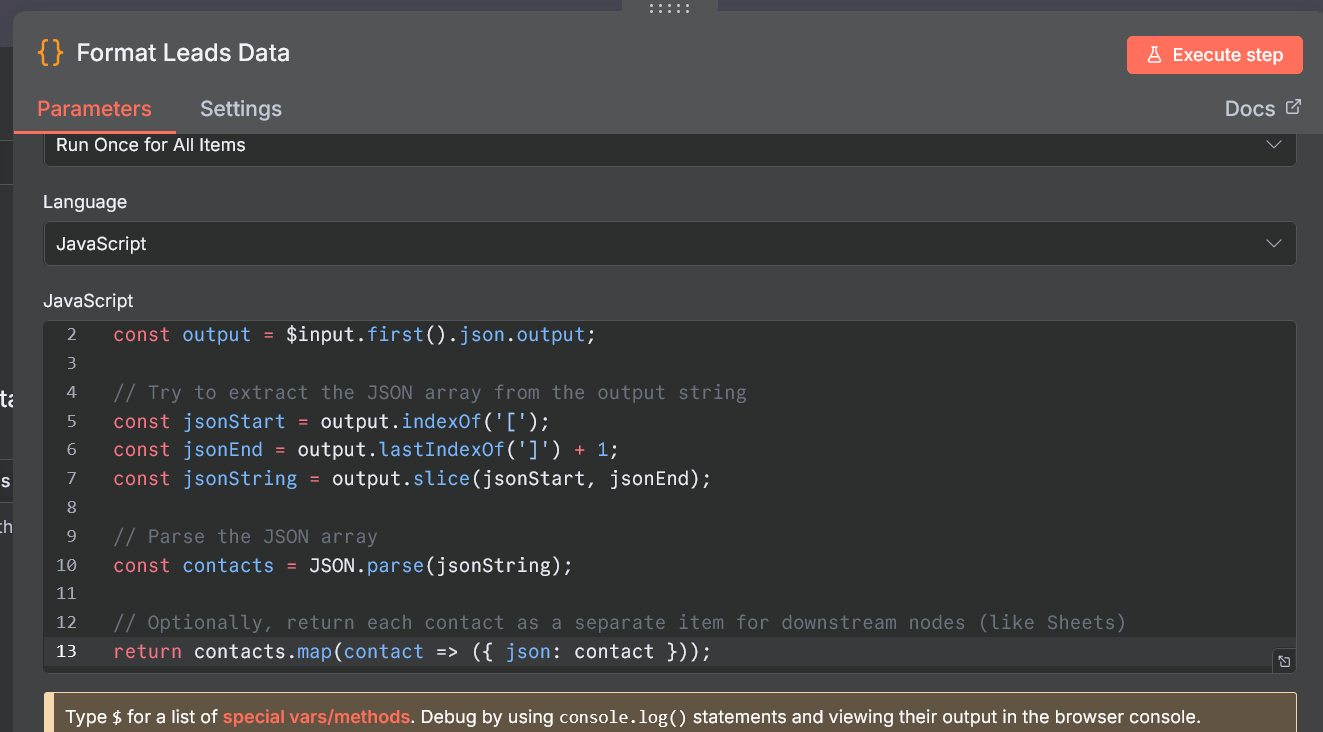Screen dimensions: 1323x732
Task: Click the external-link icon beside Docs
Action: pos(1295,106)
